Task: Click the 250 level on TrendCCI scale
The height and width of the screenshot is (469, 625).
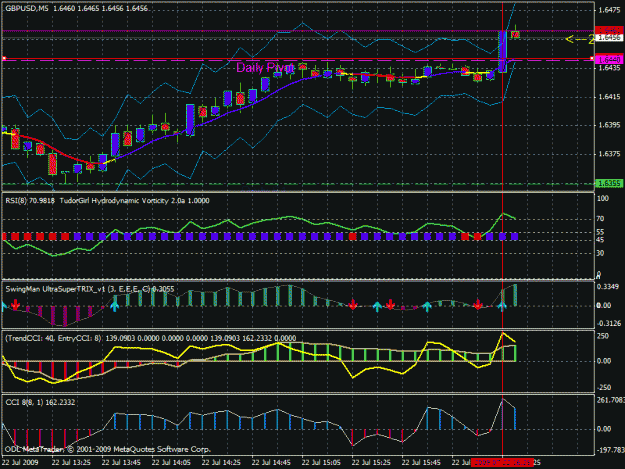Action: 603,336
